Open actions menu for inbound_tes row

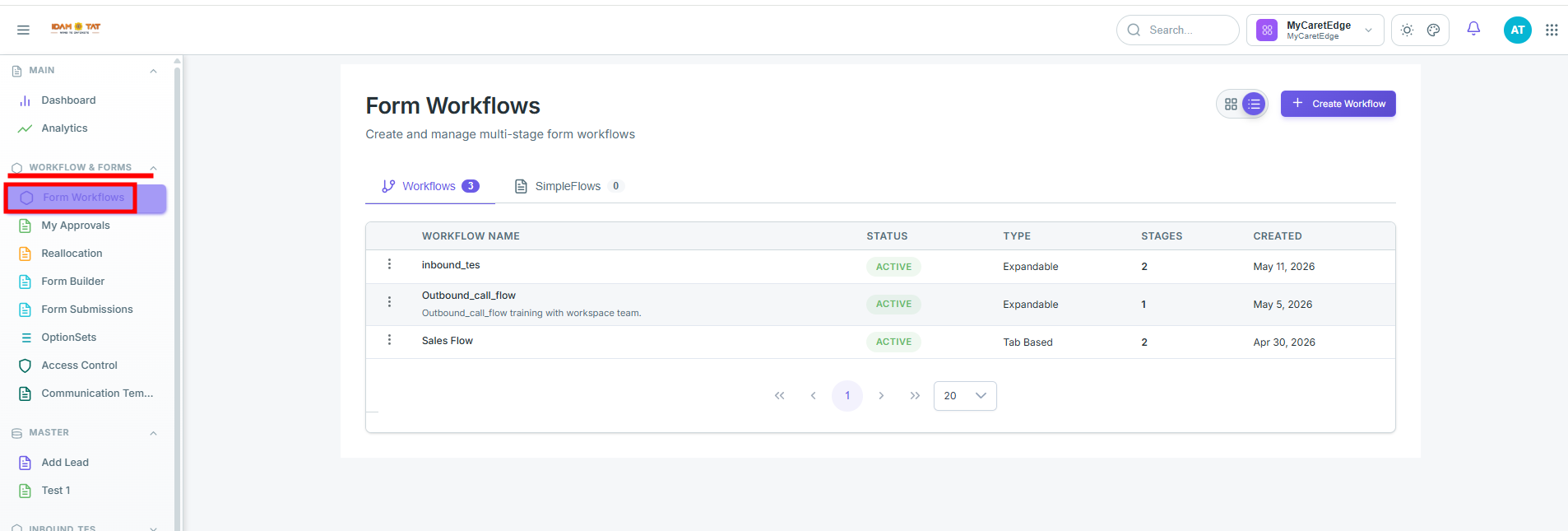pos(389,264)
